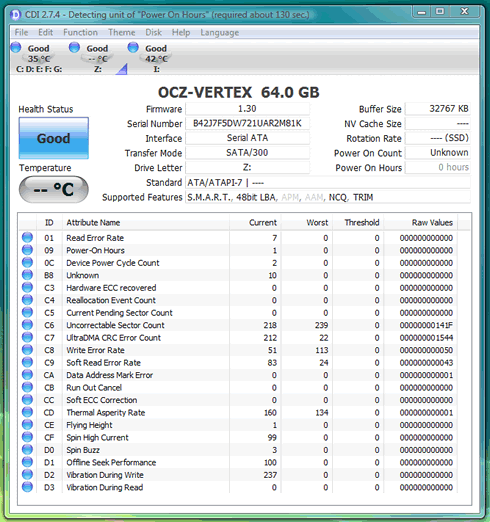
Task: Click status icon of Hardware ECC recovered
Action: pyautogui.click(x=27, y=288)
